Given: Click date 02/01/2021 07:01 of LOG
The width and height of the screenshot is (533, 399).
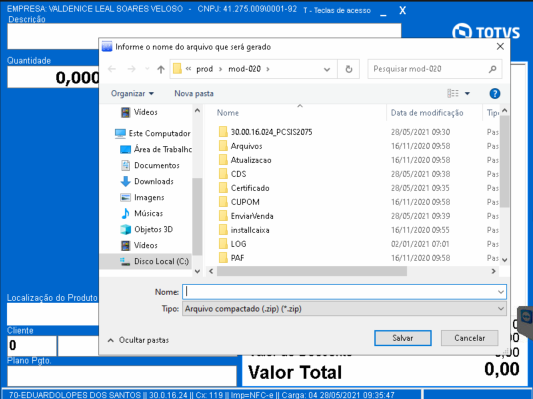Looking at the screenshot, I should 420,244.
